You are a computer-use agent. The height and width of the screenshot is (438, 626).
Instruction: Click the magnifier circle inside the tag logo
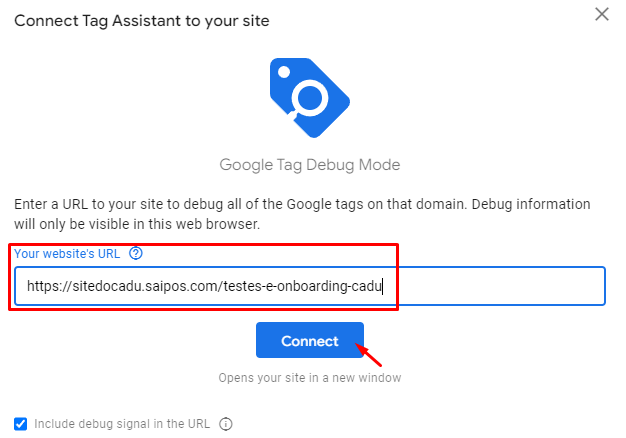click(x=309, y=98)
